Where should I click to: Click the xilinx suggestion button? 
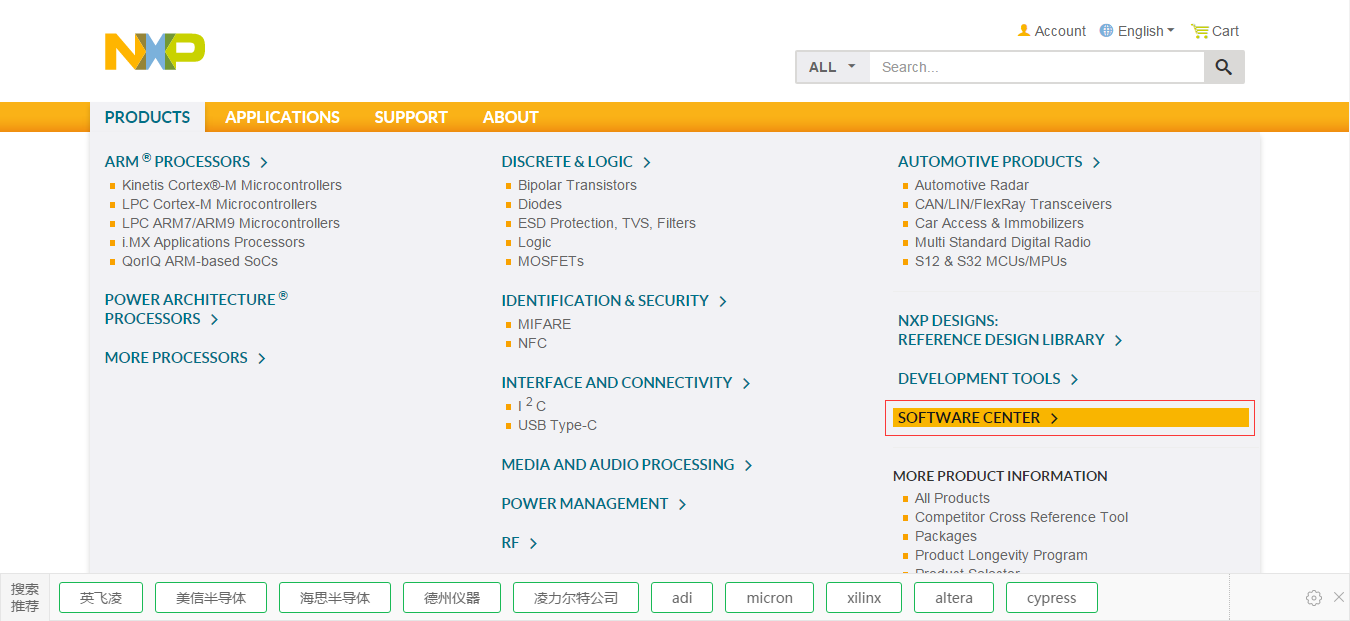pyautogui.click(x=864, y=598)
